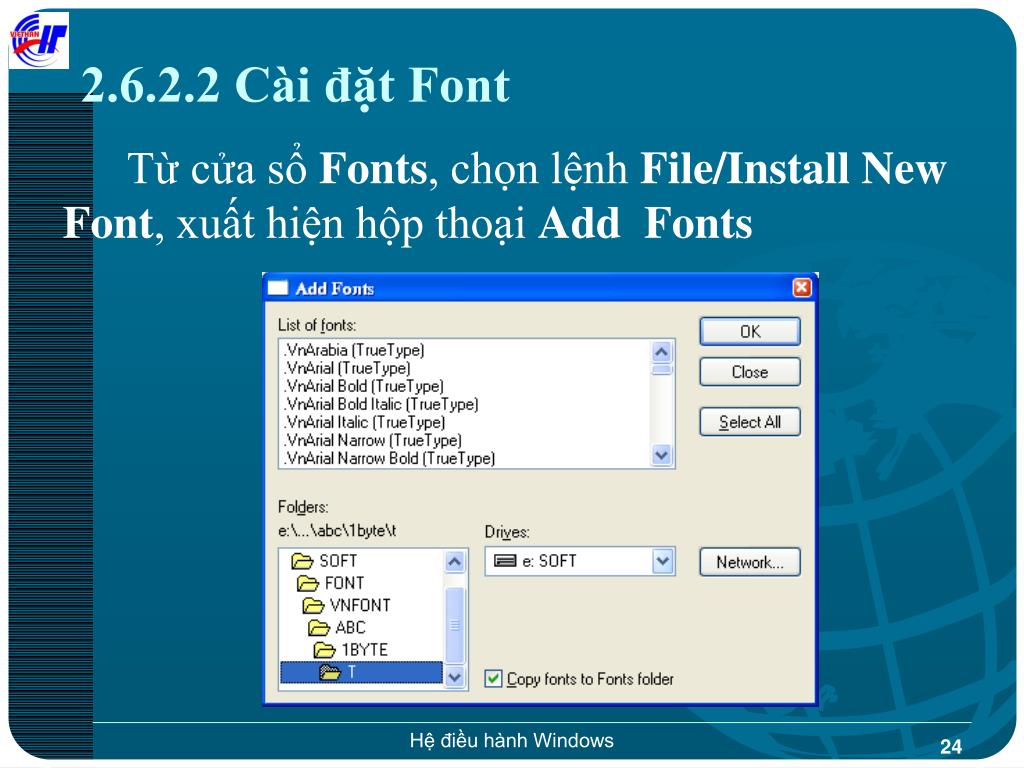Select .VnArial Bold (TrueType) entry
Viewport: 1024px width, 768px height.
click(364, 386)
